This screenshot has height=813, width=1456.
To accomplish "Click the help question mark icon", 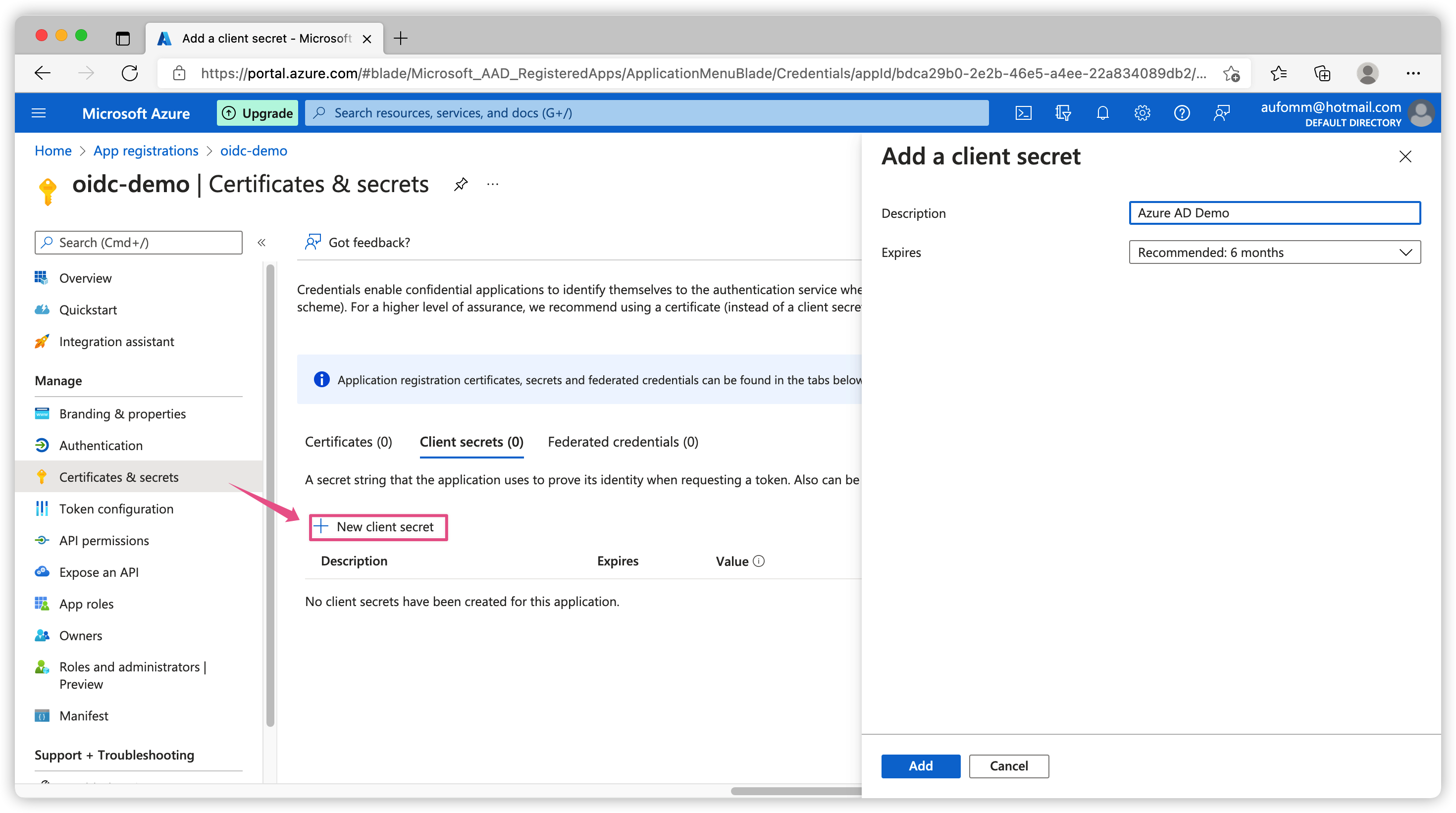I will 1181,113.
